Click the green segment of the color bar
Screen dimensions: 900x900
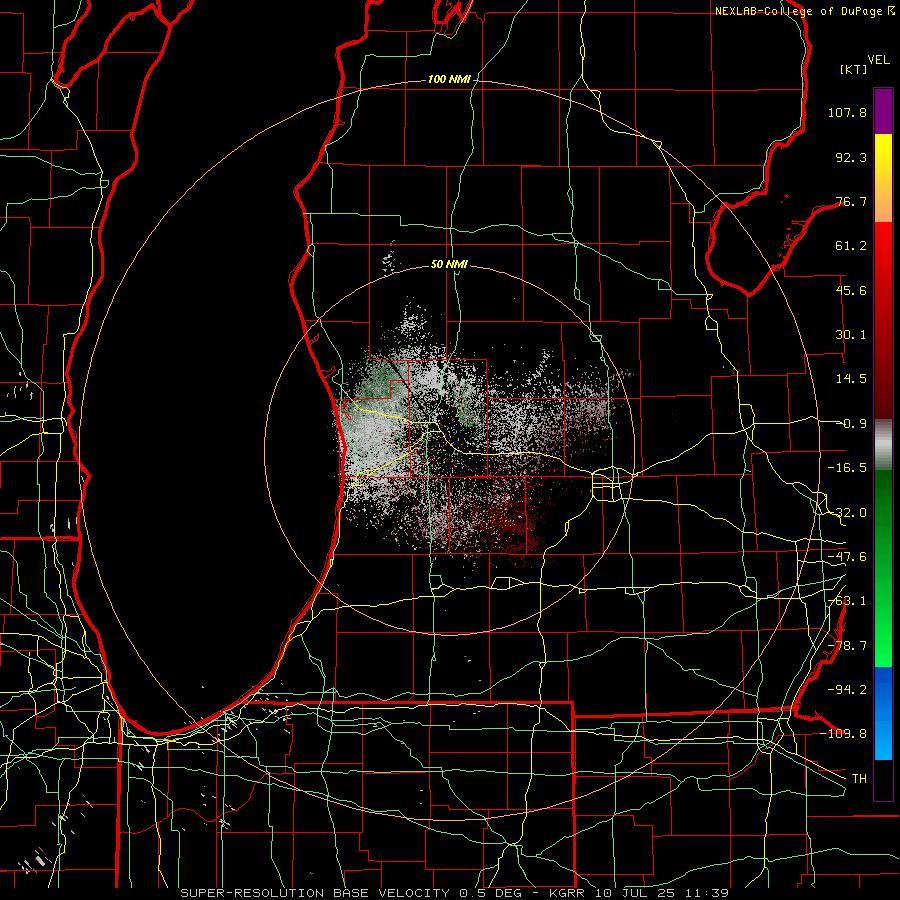(883, 568)
